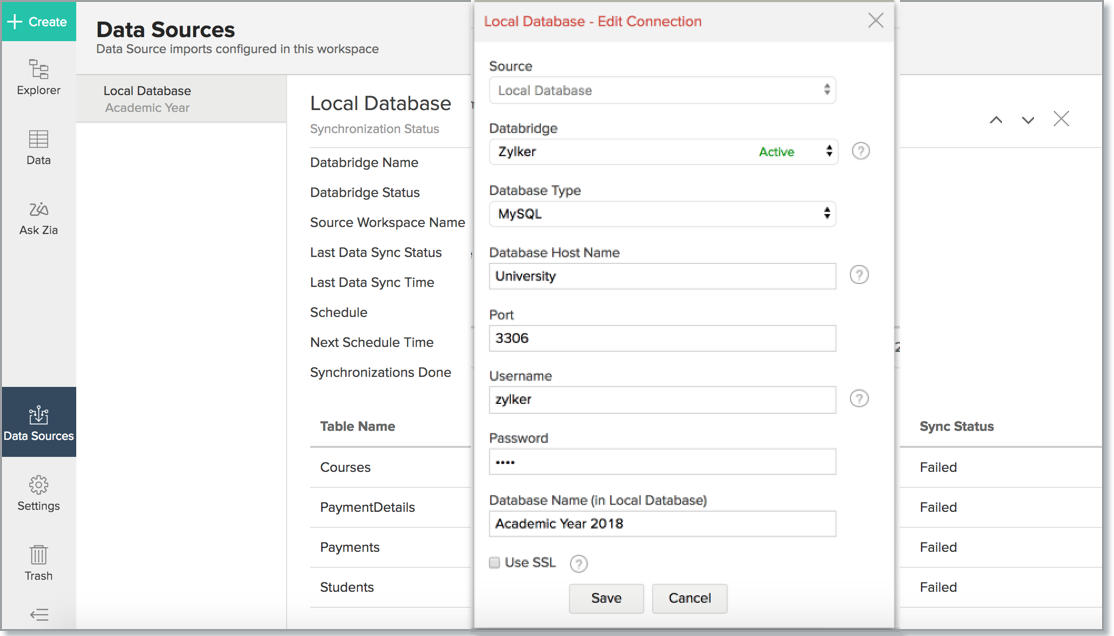Click the Username help icon

(x=859, y=398)
